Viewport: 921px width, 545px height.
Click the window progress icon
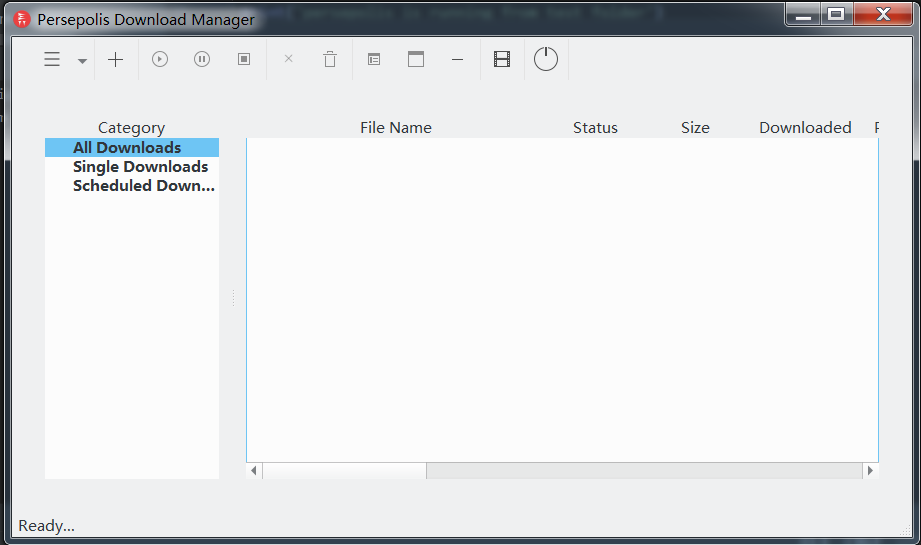tap(416, 60)
